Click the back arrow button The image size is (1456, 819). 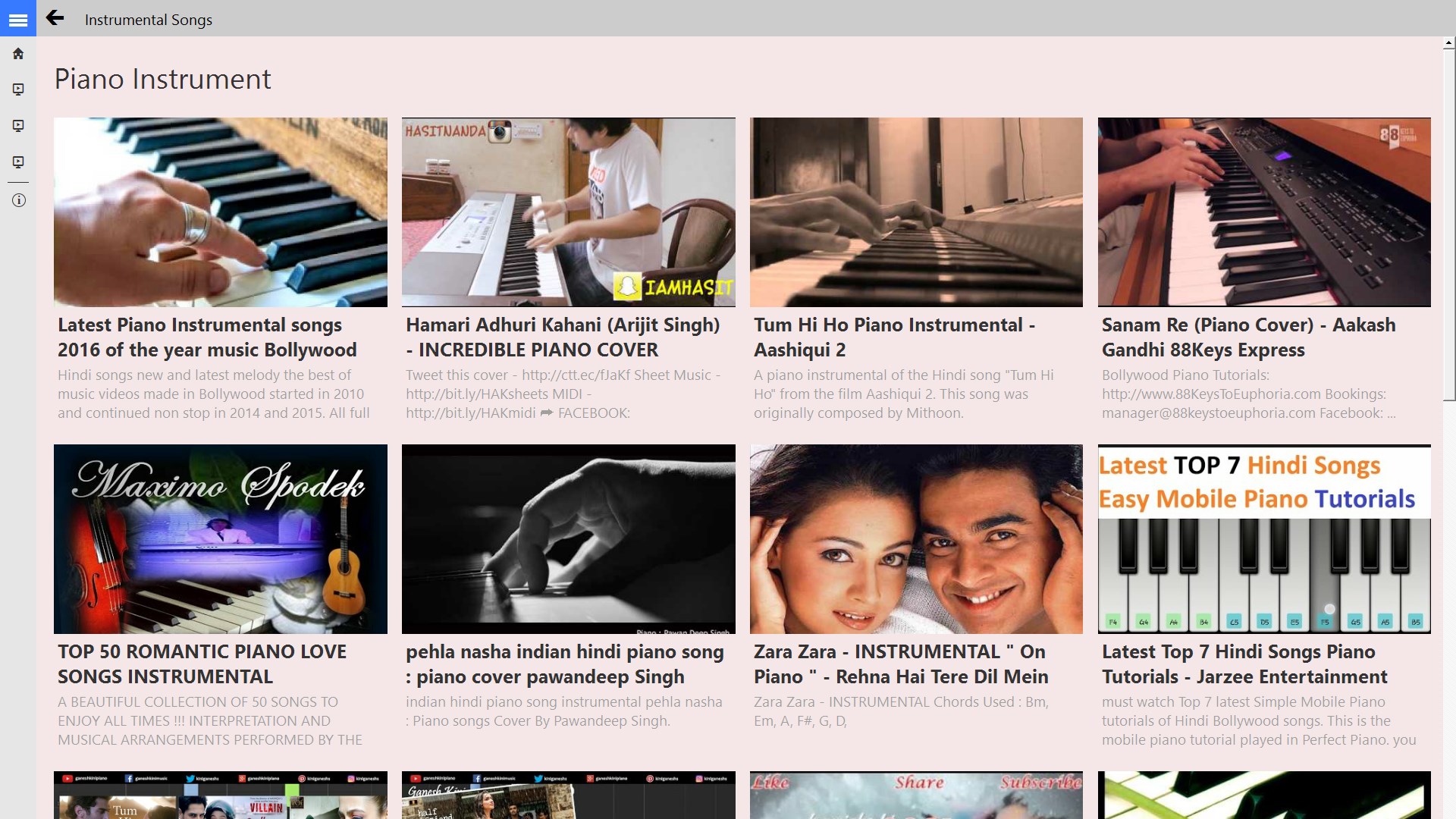[55, 18]
